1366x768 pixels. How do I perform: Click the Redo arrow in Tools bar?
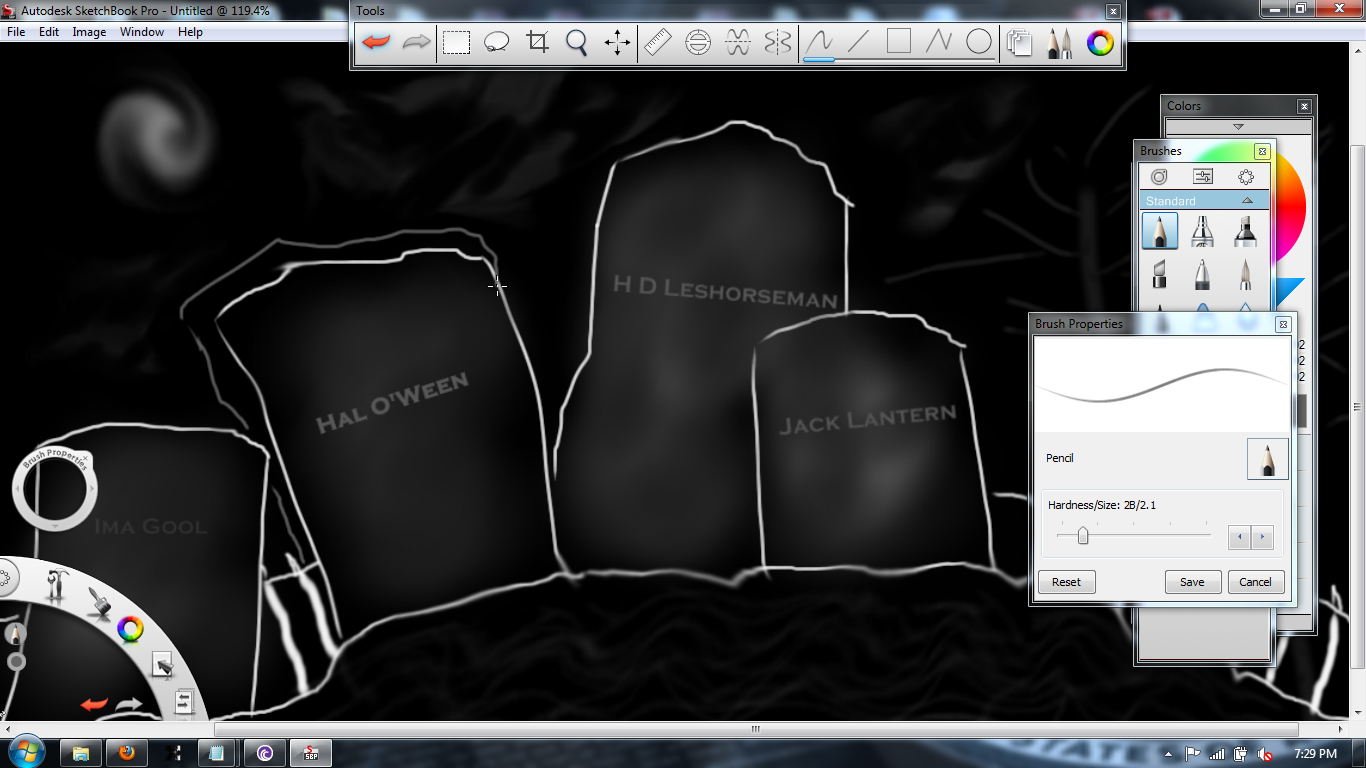point(416,42)
